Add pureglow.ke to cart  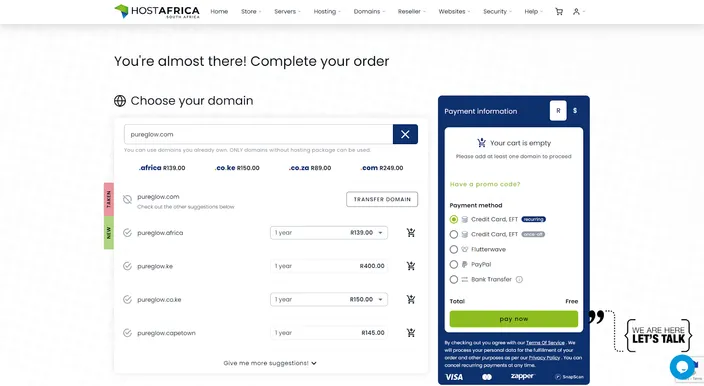[411, 266]
